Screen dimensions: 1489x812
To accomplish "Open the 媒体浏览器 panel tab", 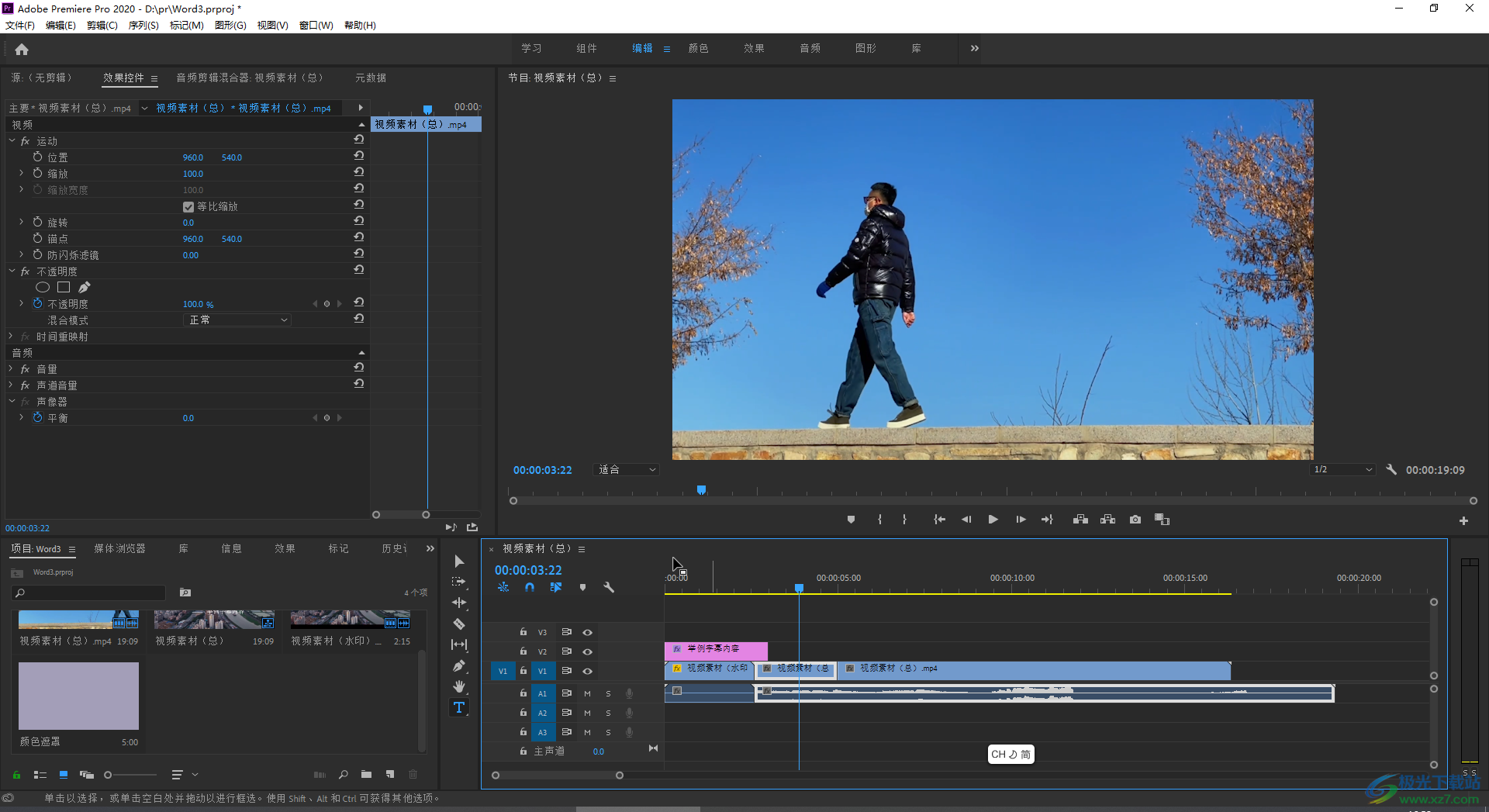I will click(x=119, y=548).
